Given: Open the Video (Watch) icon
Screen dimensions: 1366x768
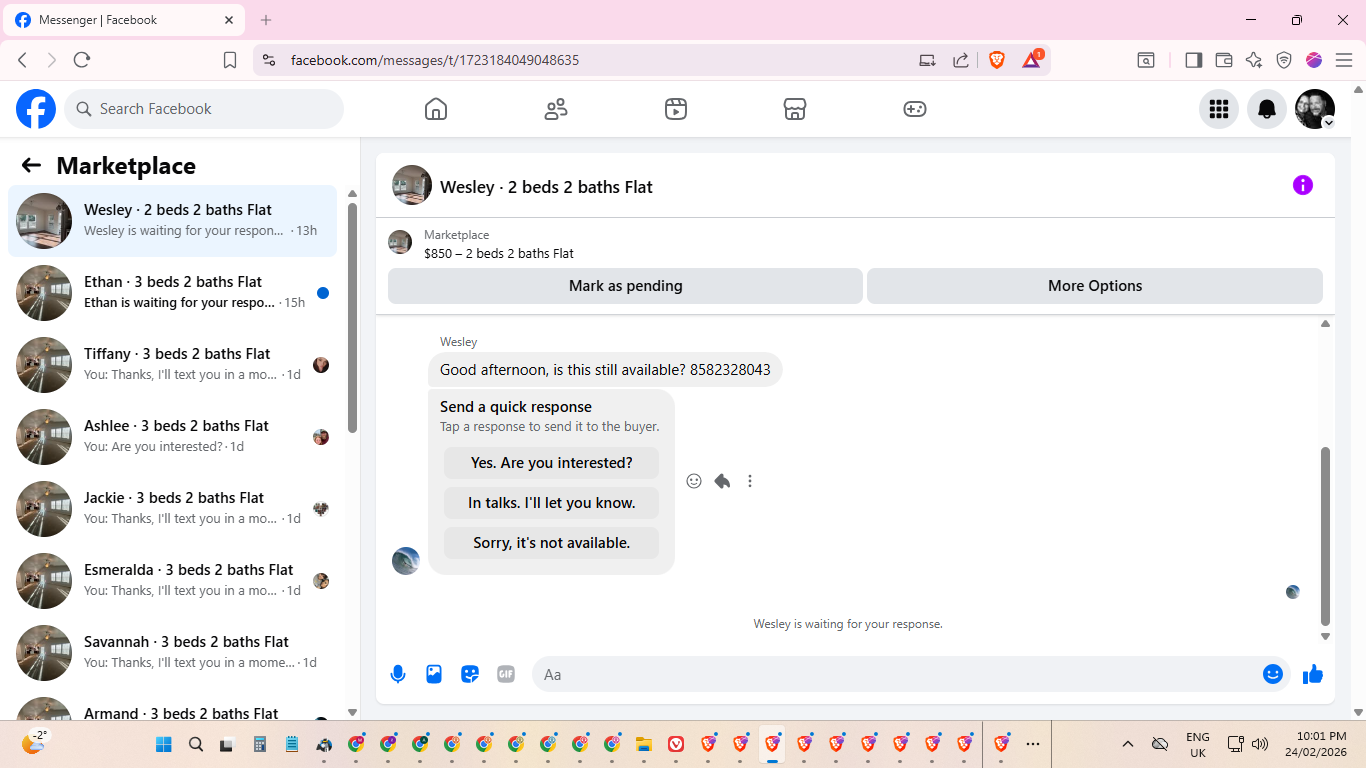Looking at the screenshot, I should pos(676,109).
